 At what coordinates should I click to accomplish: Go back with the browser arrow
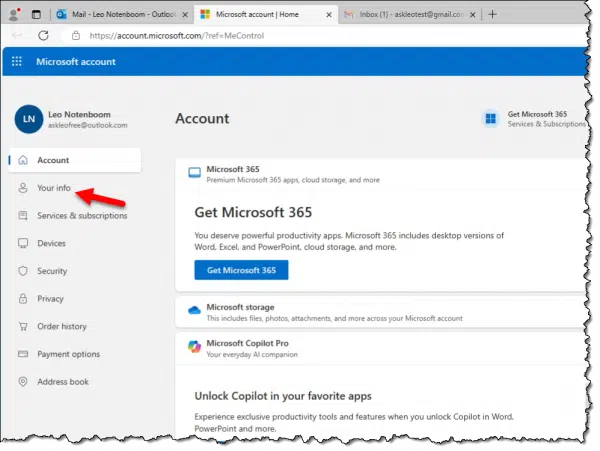click(x=16, y=36)
